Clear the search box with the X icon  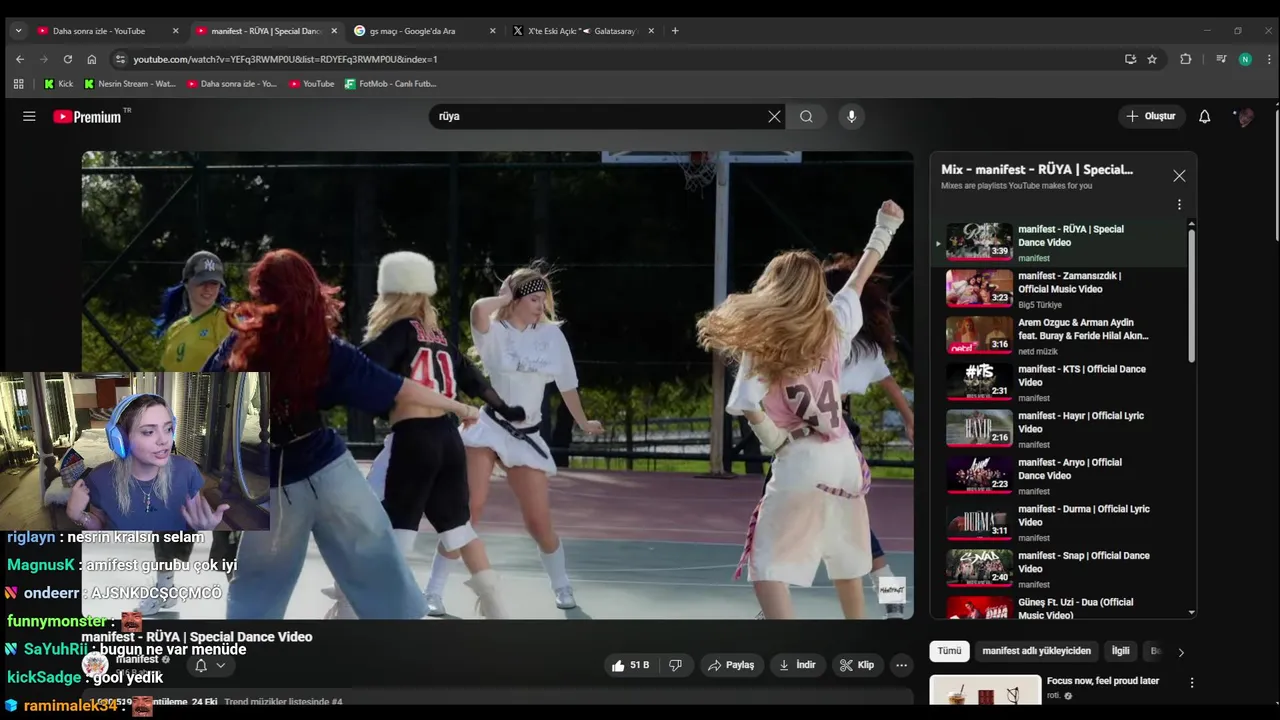(x=774, y=116)
